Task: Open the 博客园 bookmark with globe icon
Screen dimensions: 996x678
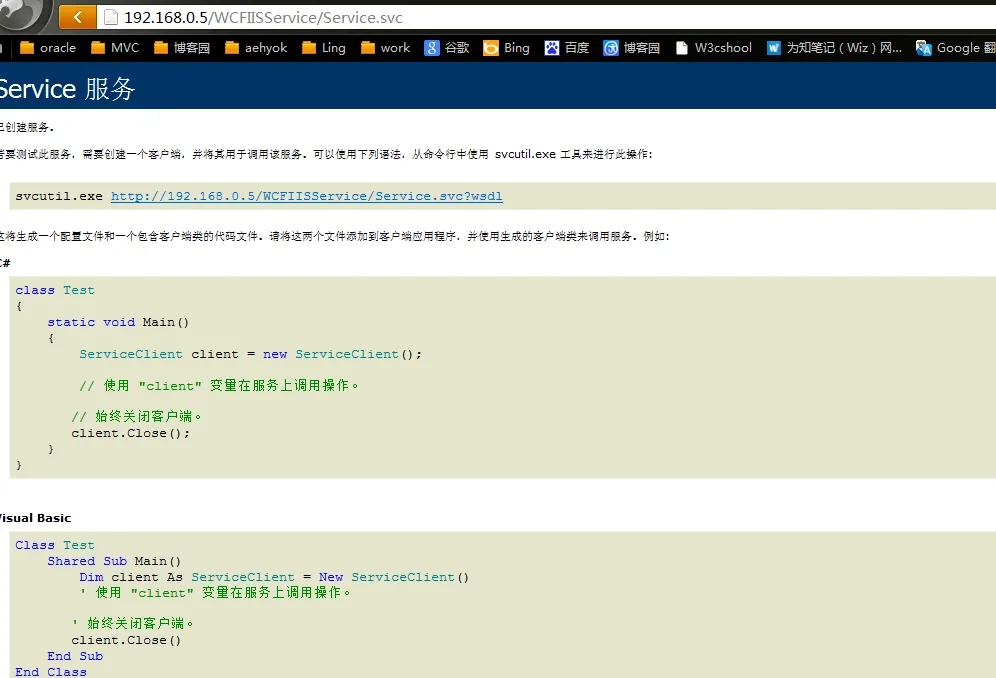Action: [632, 47]
